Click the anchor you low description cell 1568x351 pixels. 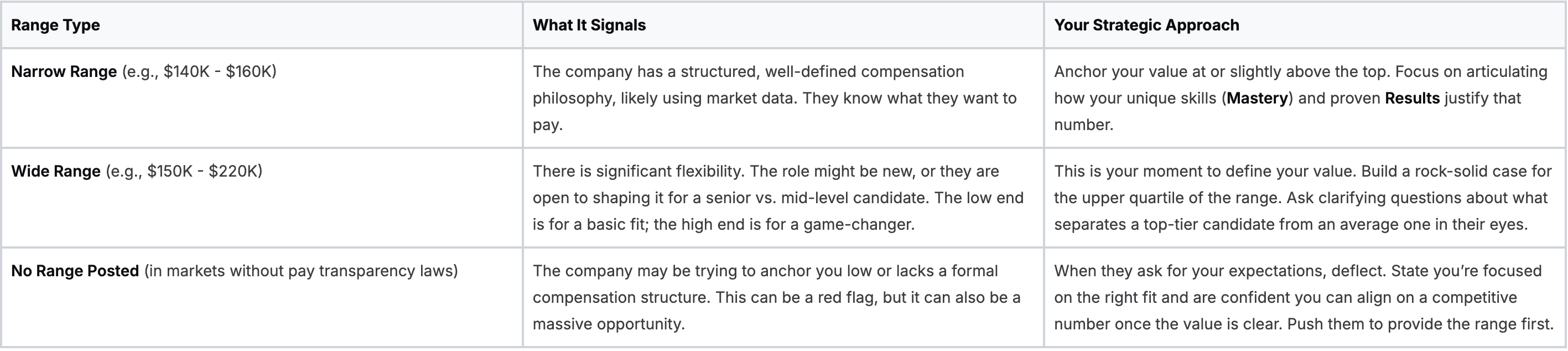(776, 297)
